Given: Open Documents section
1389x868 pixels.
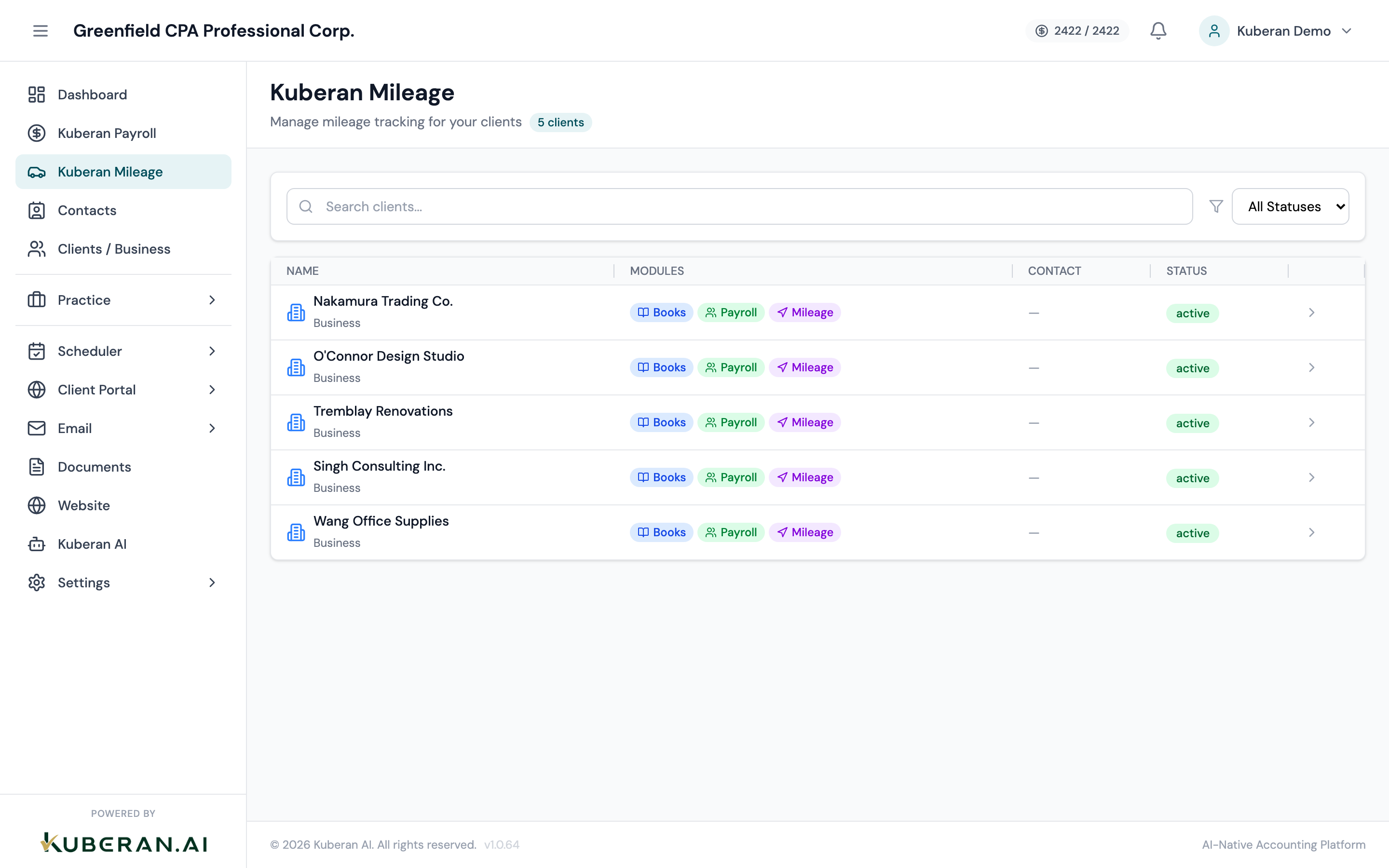Looking at the screenshot, I should pyautogui.click(x=123, y=467).
